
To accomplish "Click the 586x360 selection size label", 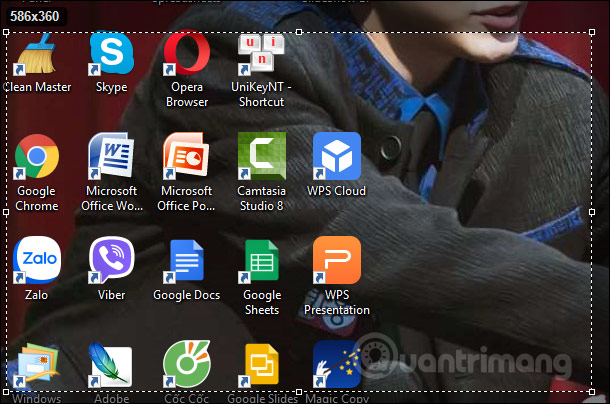I will (35, 16).
